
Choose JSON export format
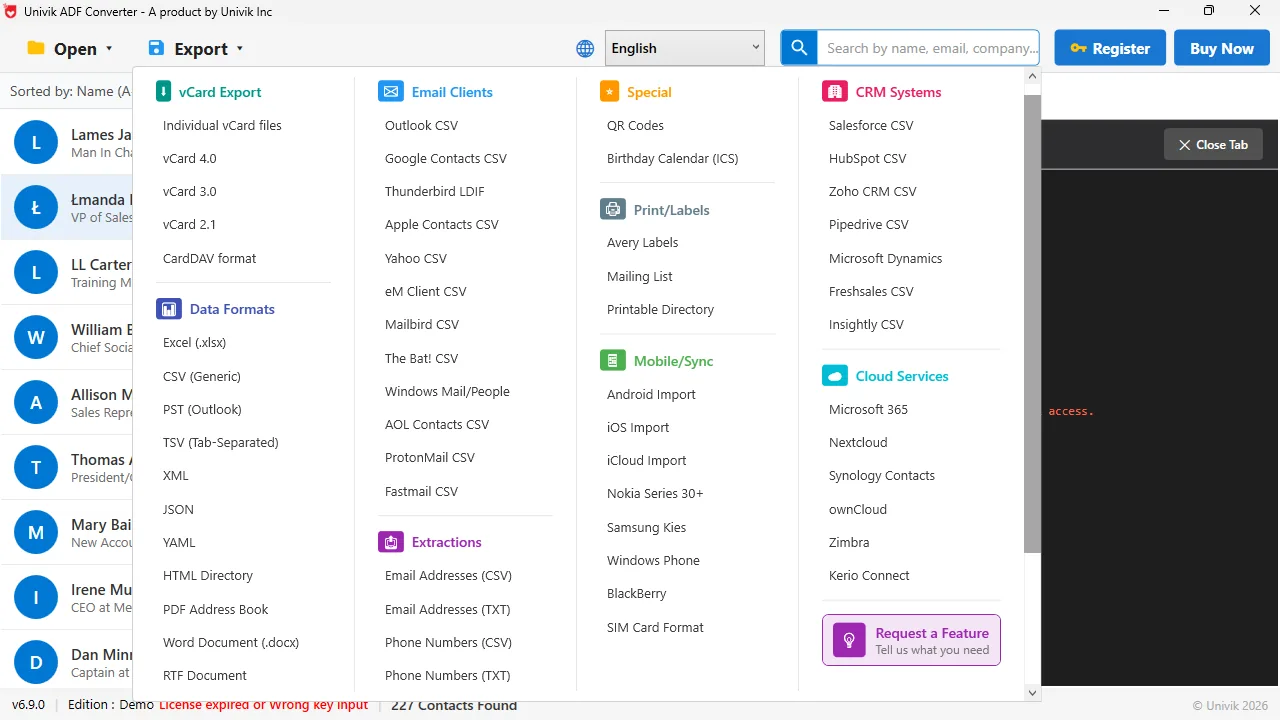pos(178,509)
